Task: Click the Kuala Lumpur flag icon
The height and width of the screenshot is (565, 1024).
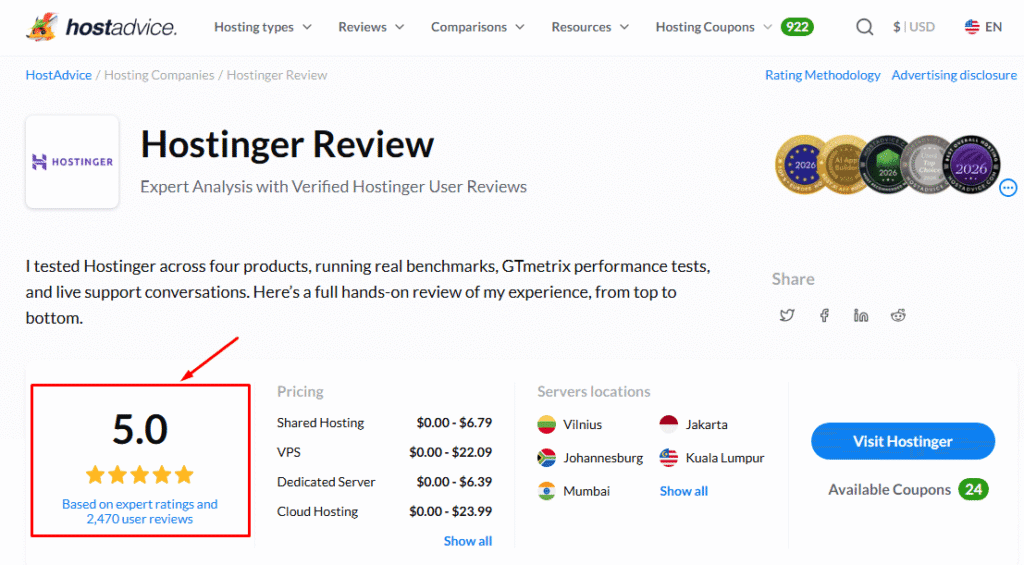Action: pos(669,458)
